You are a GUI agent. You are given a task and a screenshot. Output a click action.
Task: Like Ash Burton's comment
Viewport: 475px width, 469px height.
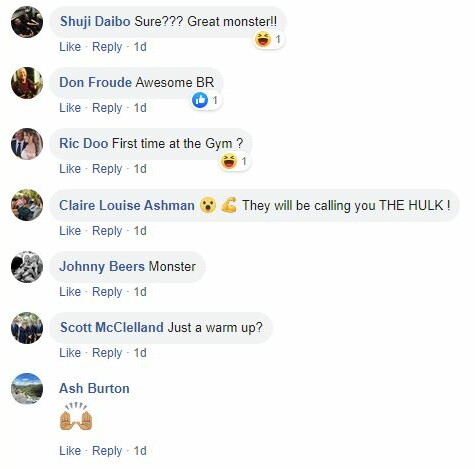tap(70, 451)
